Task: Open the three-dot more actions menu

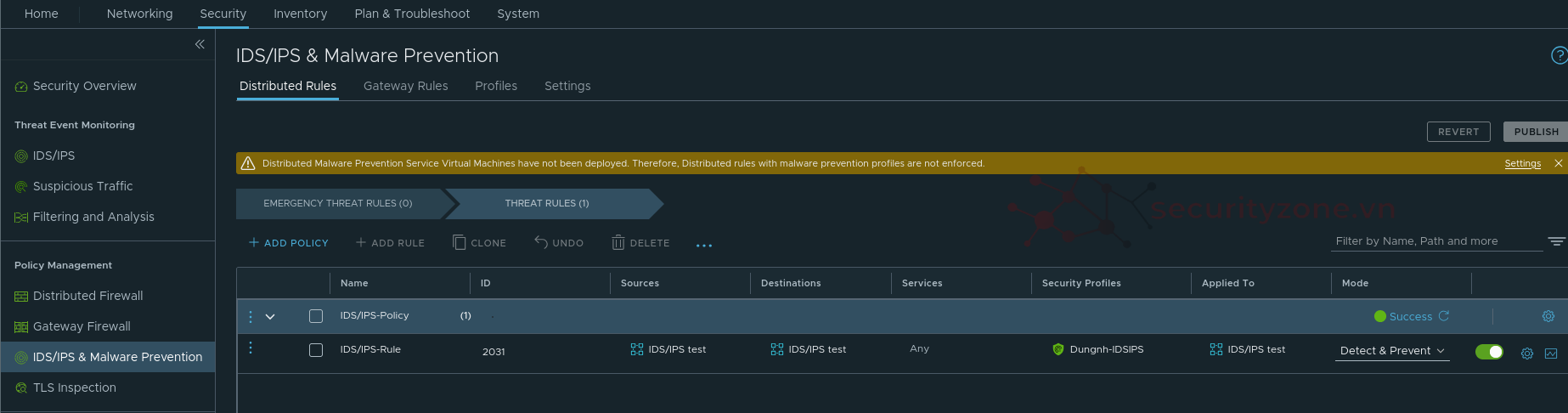Action: pyautogui.click(x=704, y=245)
